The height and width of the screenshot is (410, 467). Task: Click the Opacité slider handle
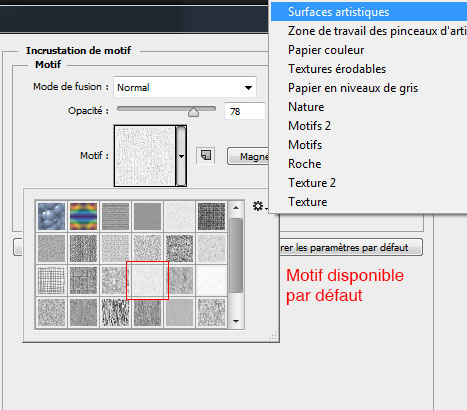coord(193,112)
